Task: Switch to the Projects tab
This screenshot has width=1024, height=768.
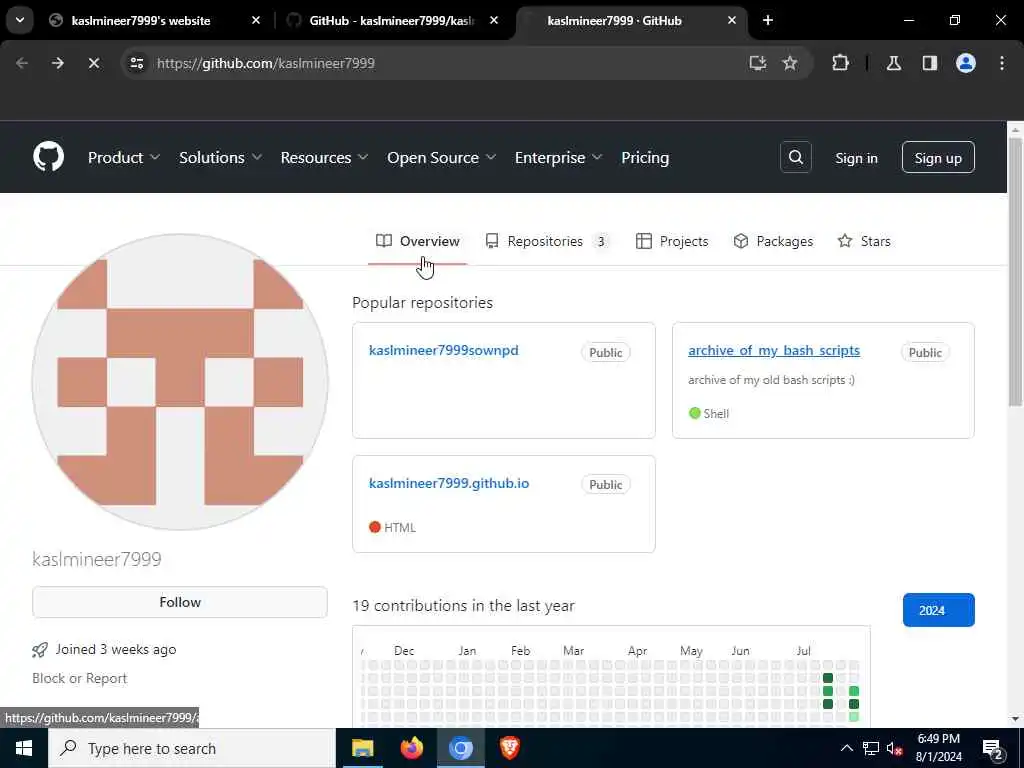Action: [x=671, y=241]
